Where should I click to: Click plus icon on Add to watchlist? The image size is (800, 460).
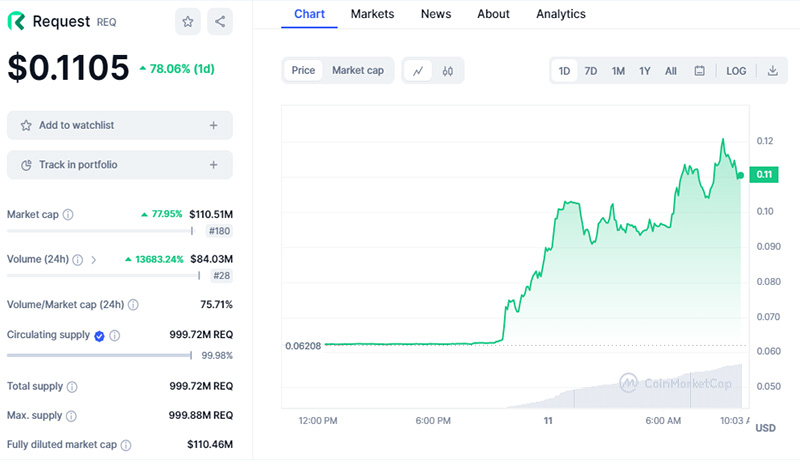coord(213,125)
